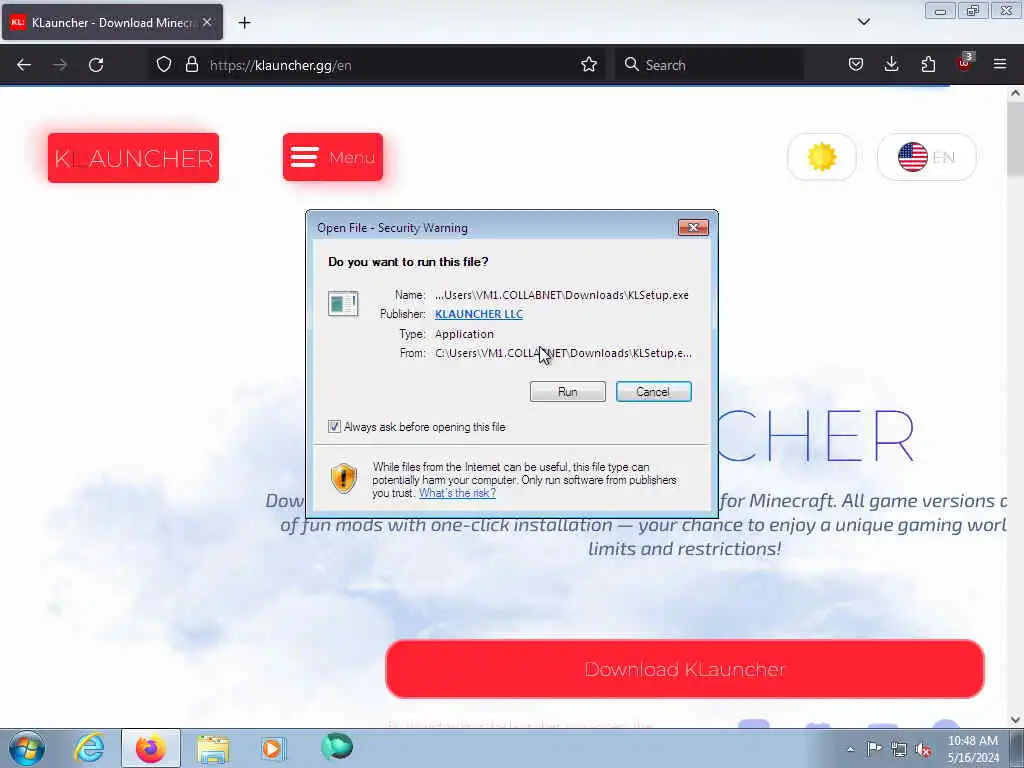1024x768 pixels.
Task: Click the site padlock icon
Action: click(191, 65)
